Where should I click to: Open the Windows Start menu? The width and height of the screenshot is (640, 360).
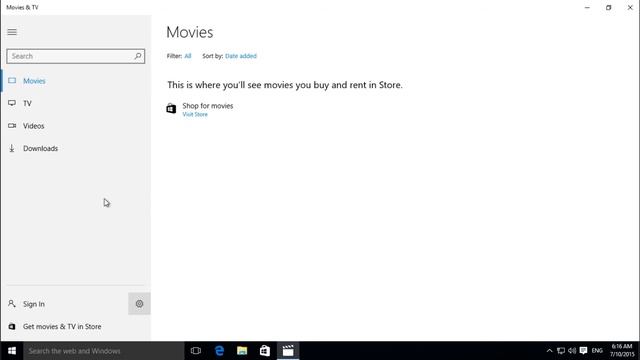point(12,351)
